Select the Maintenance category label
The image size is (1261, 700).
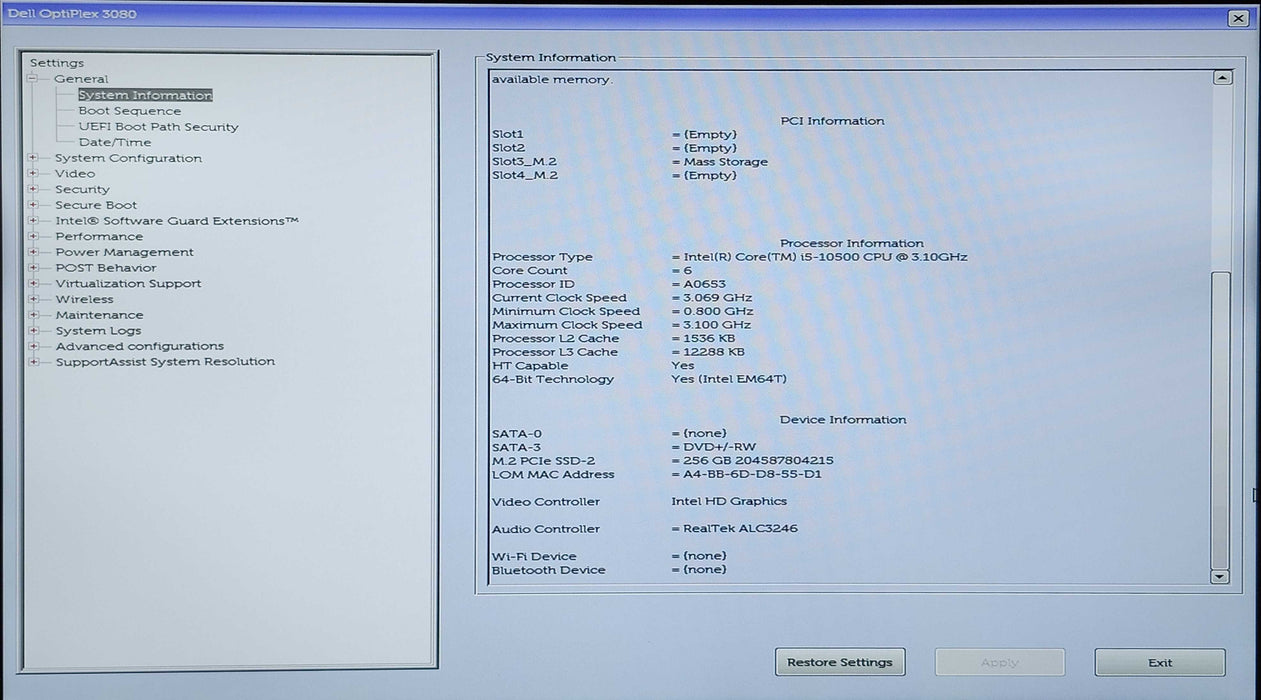[99, 315]
